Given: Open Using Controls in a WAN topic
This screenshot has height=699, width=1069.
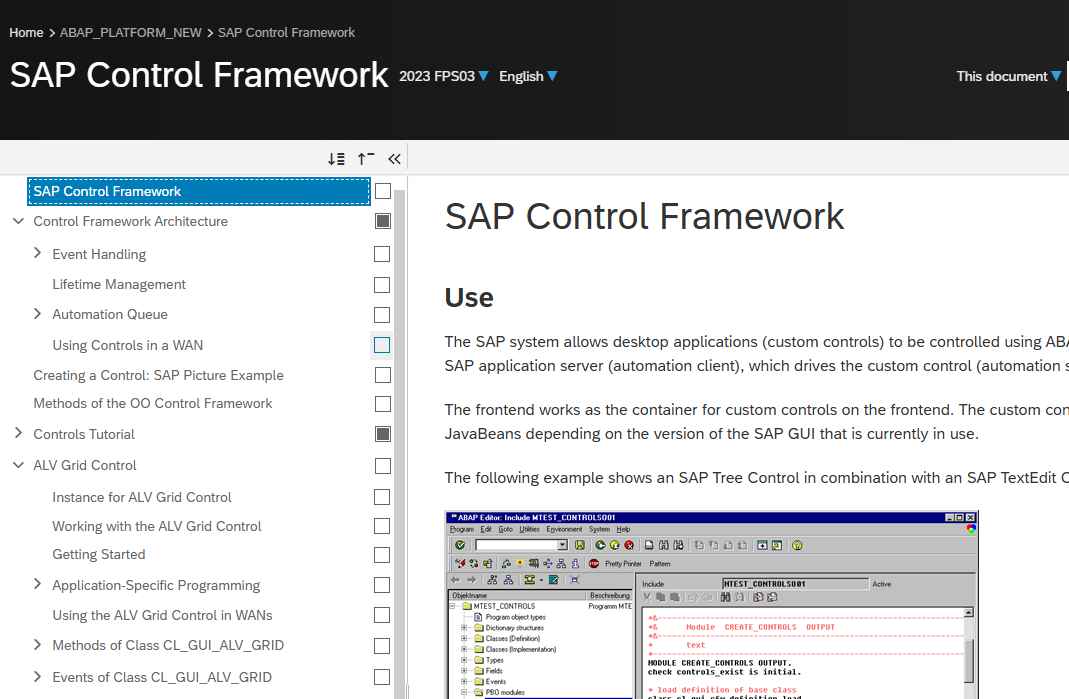Looking at the screenshot, I should click(x=127, y=345).
